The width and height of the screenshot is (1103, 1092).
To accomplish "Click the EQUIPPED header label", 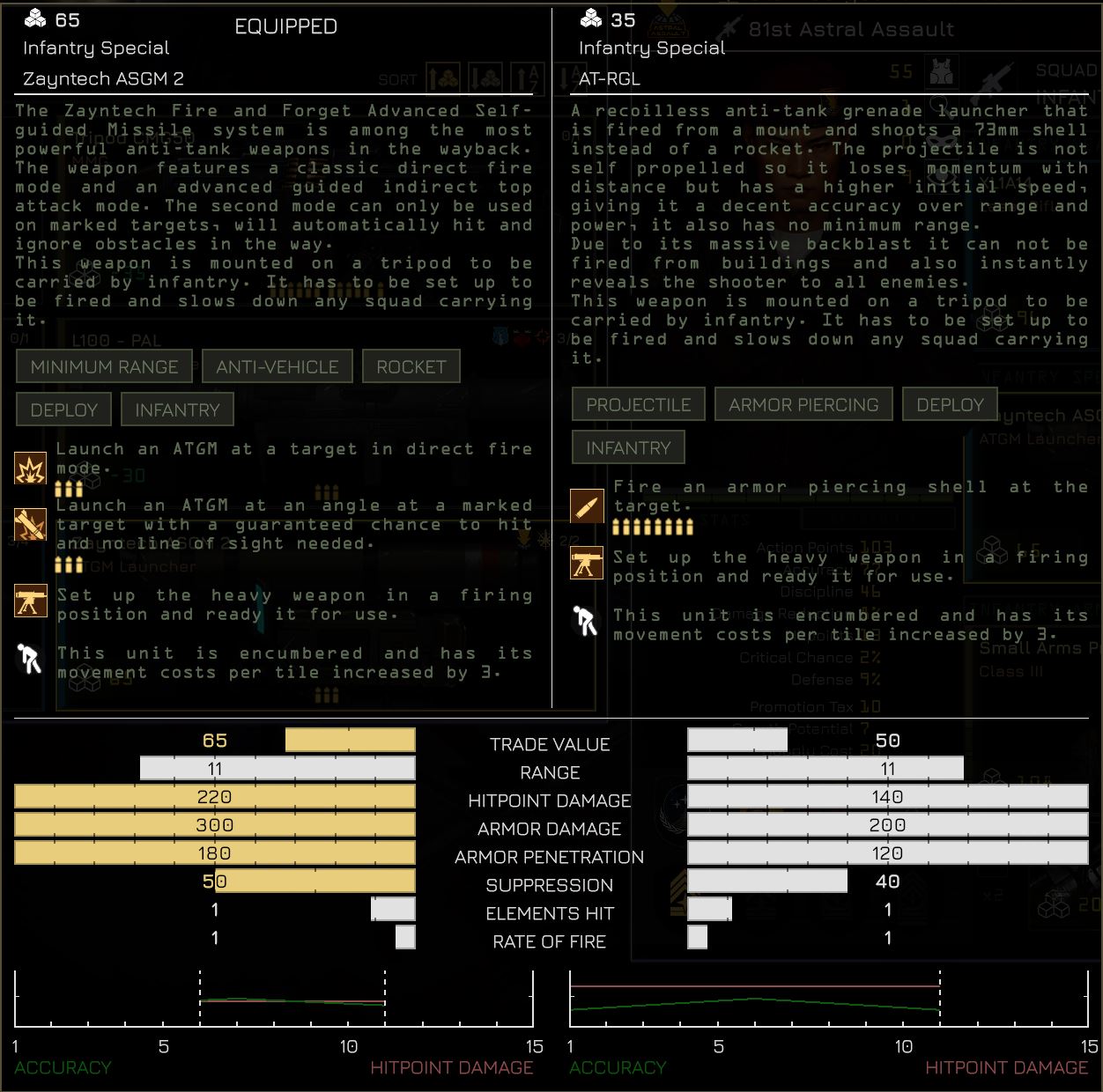I will click(285, 26).
